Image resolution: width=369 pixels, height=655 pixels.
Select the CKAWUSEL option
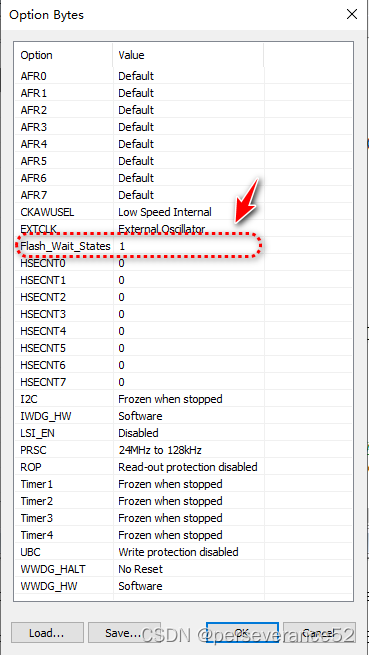pos(47,212)
